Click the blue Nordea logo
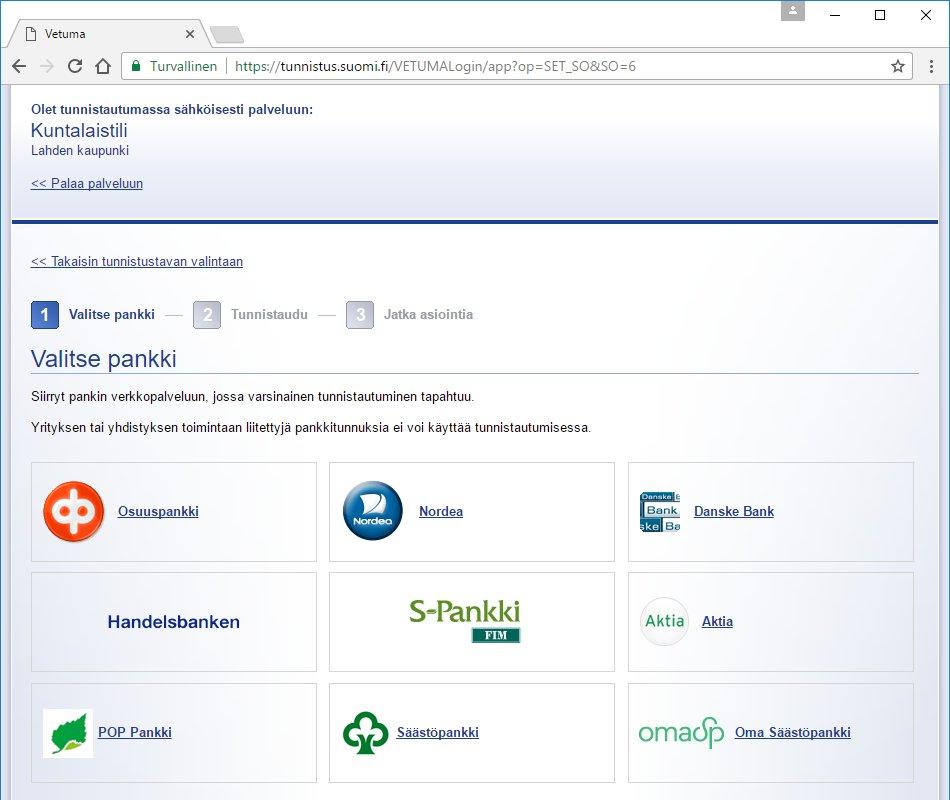The image size is (950, 800). tap(373, 511)
